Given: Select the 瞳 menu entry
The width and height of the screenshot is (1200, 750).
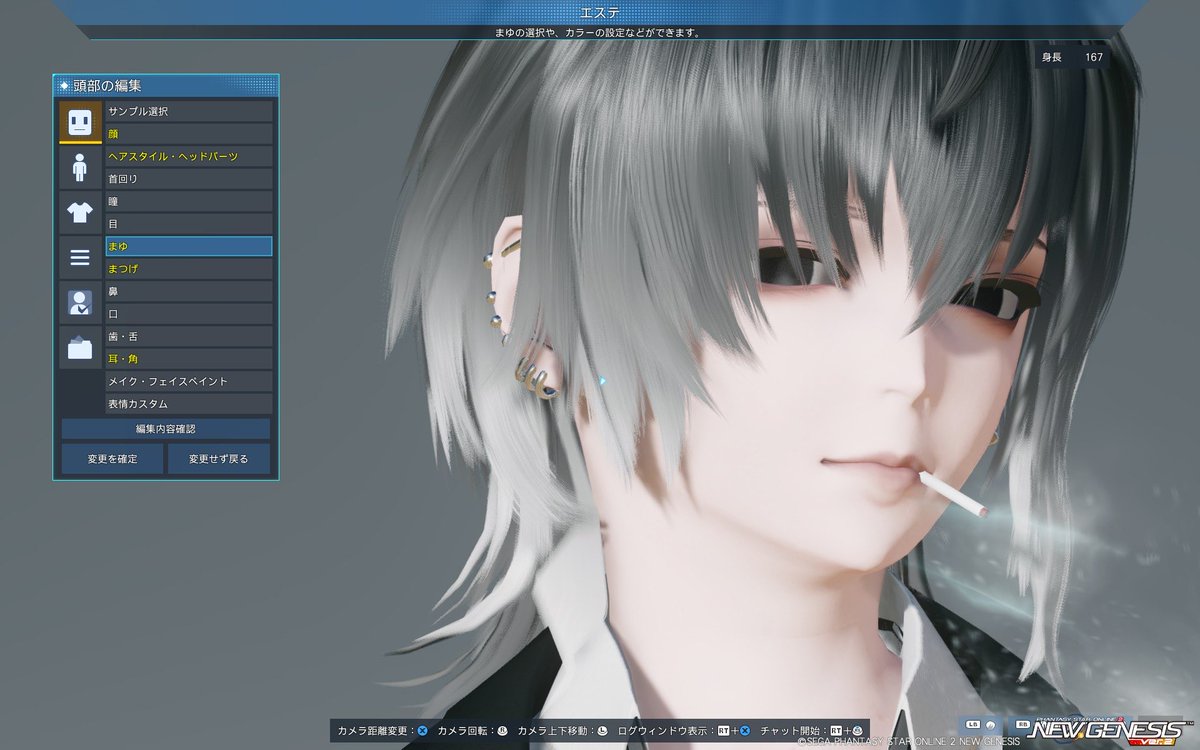Looking at the screenshot, I should pos(189,201).
